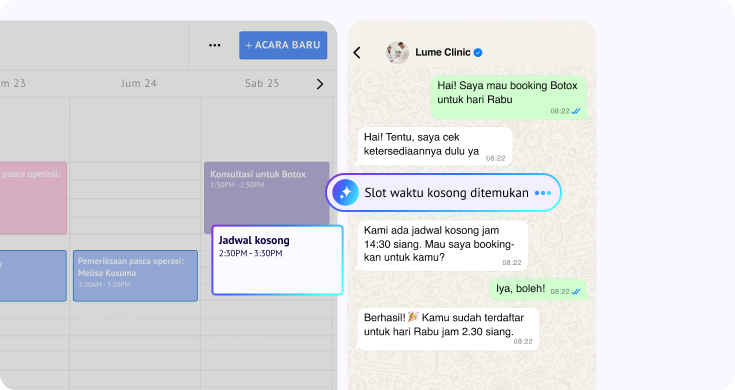Viewport: 735px width, 390px height.
Task: Click the message 'Hai! Saya mau booking Botox'
Action: [508, 98]
